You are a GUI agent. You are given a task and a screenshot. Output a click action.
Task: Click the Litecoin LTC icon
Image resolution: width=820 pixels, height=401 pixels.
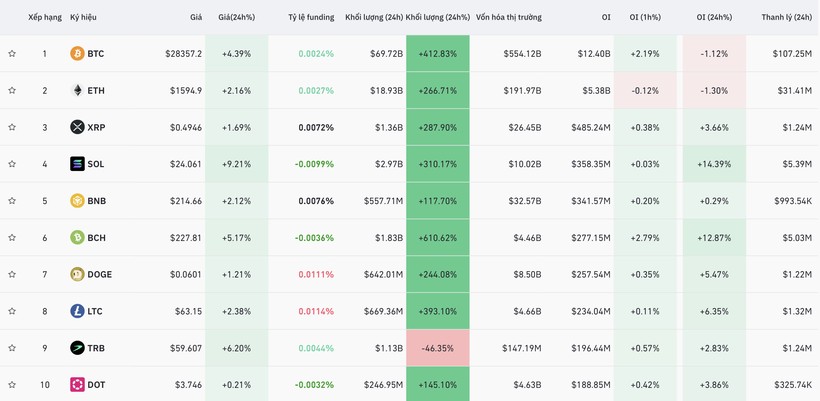[x=77, y=311]
